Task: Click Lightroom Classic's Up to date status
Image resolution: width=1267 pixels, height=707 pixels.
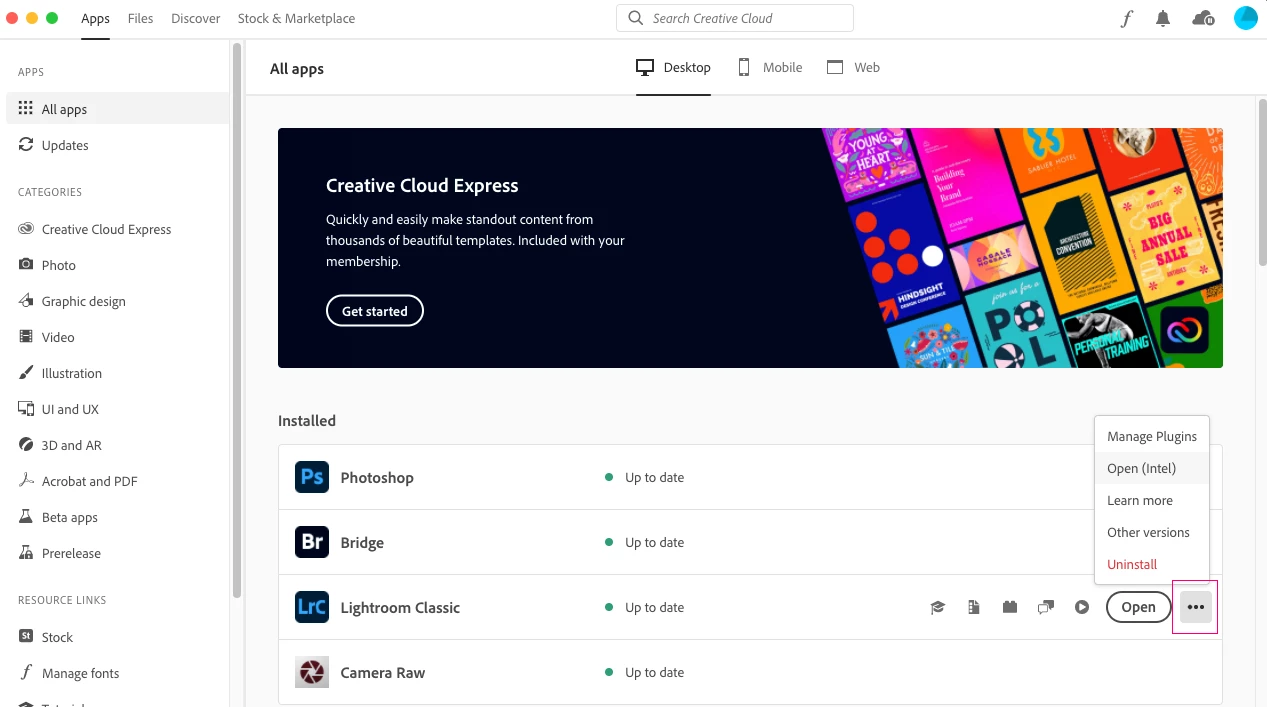Action: pos(644,607)
